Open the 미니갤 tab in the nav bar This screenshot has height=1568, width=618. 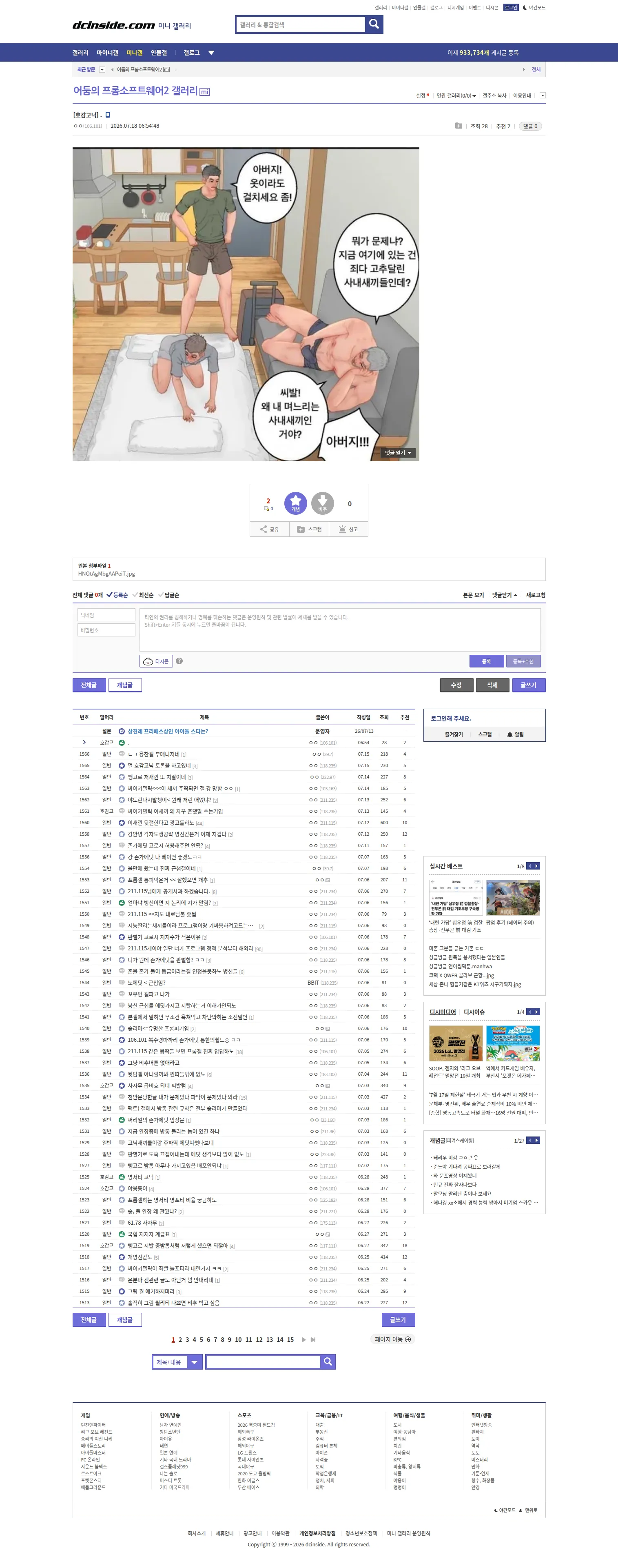pyautogui.click(x=135, y=52)
